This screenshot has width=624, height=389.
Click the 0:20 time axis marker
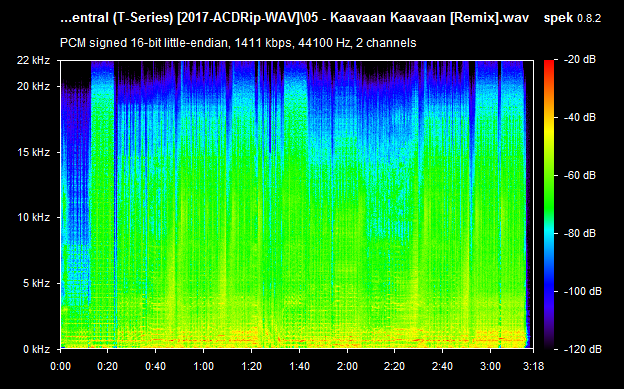(x=107, y=366)
